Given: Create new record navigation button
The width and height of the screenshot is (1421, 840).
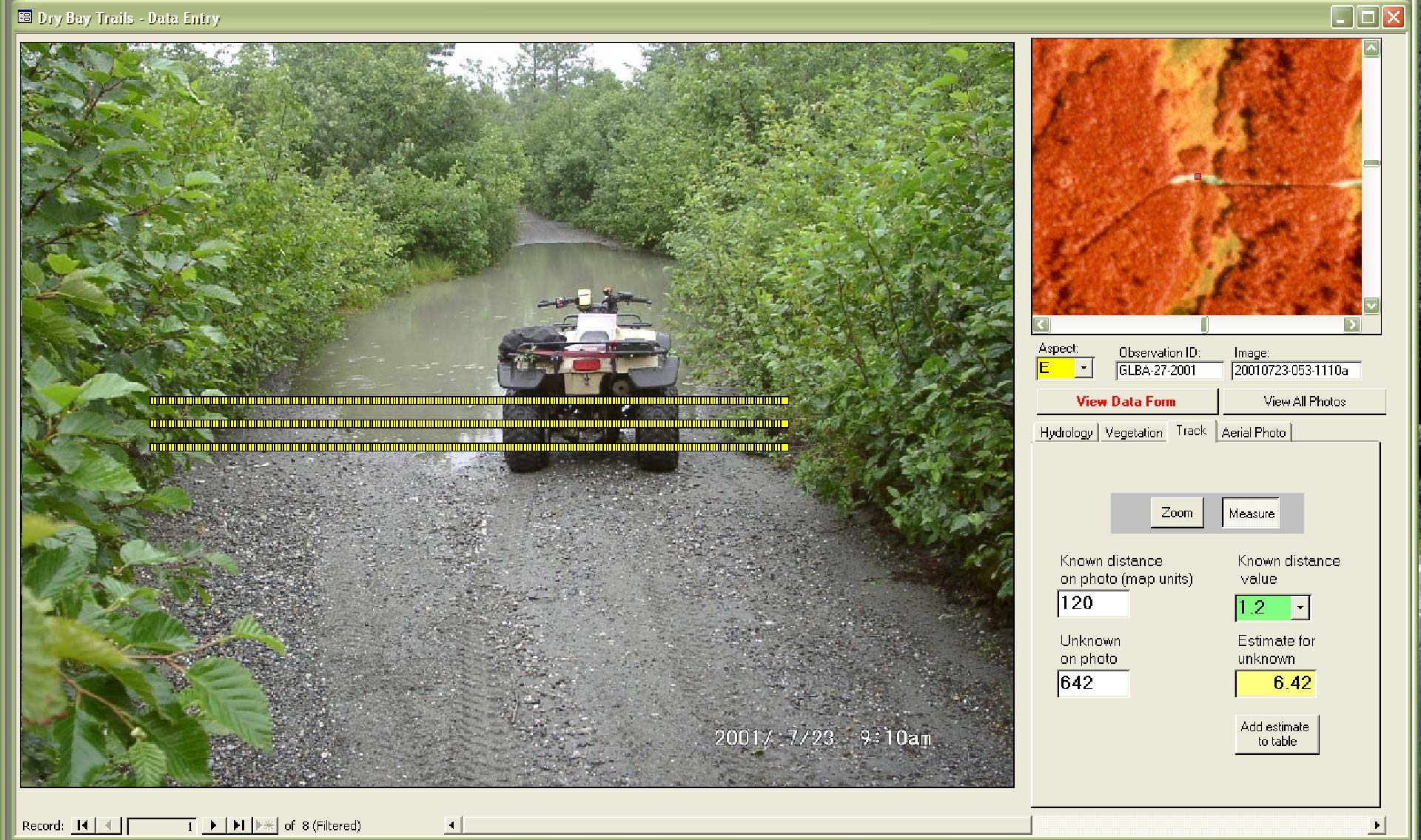Looking at the screenshot, I should click(265, 824).
